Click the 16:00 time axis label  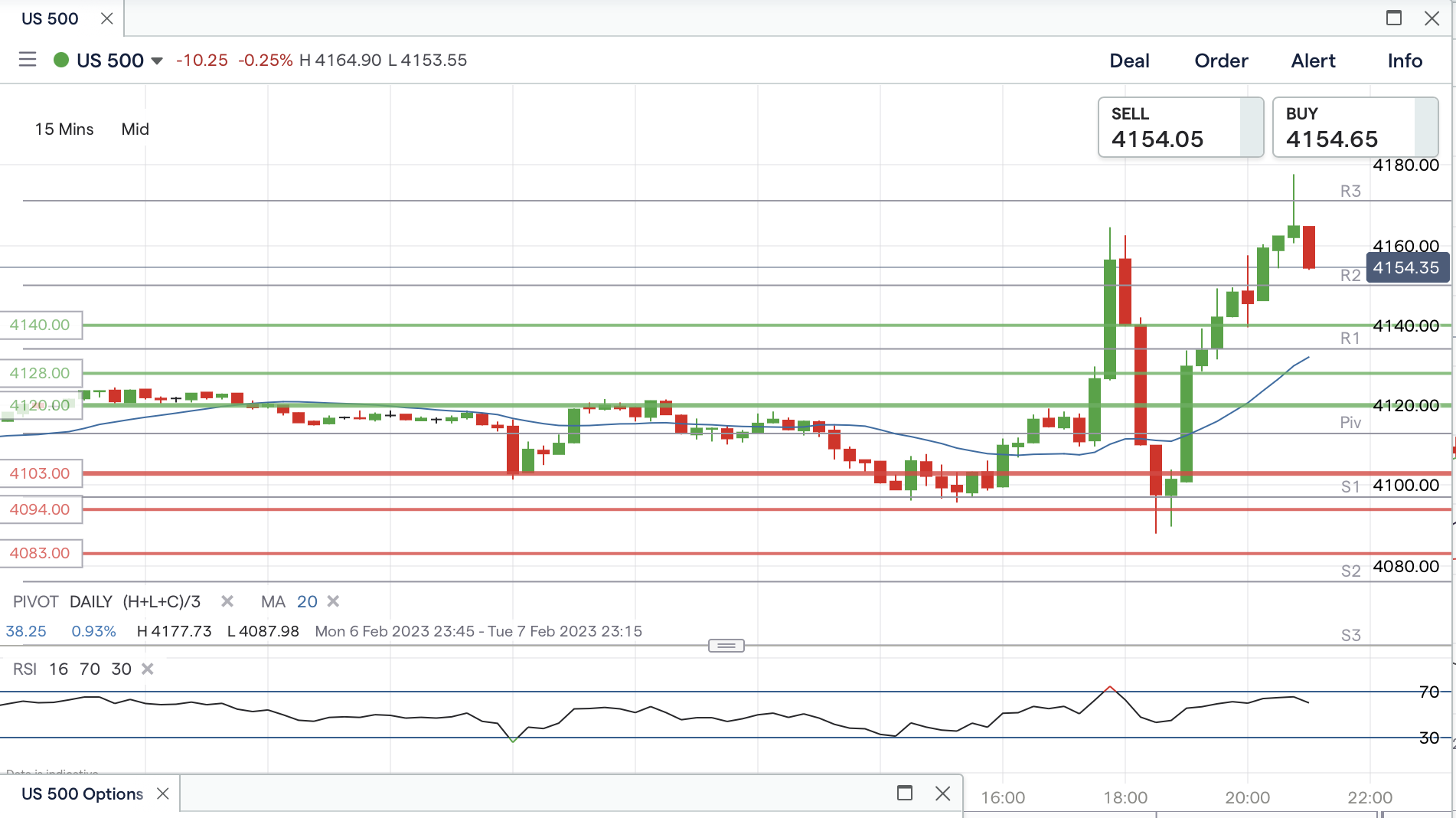[x=1003, y=798]
